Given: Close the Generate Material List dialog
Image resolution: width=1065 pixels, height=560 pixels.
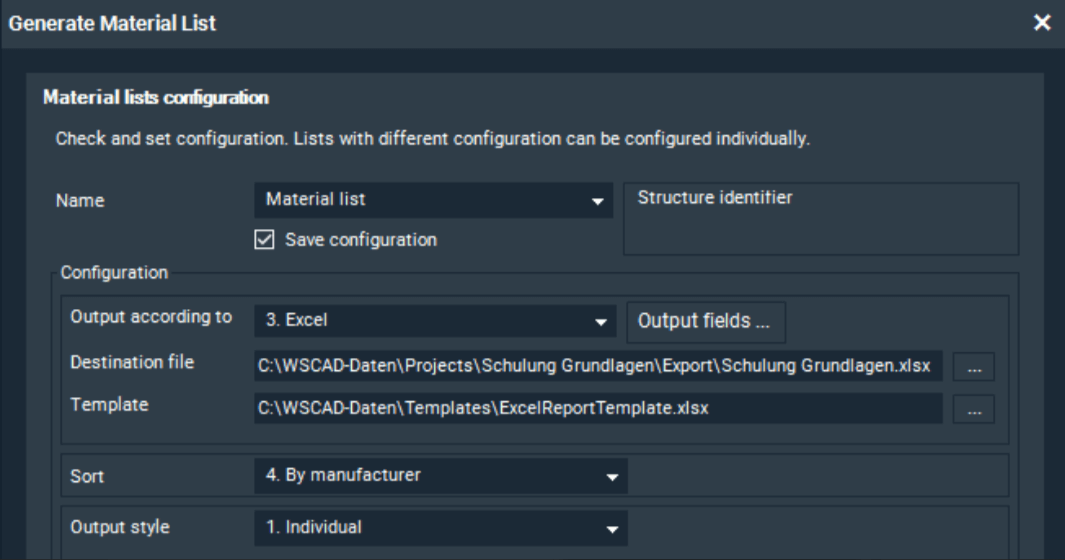Looking at the screenshot, I should (1042, 22).
